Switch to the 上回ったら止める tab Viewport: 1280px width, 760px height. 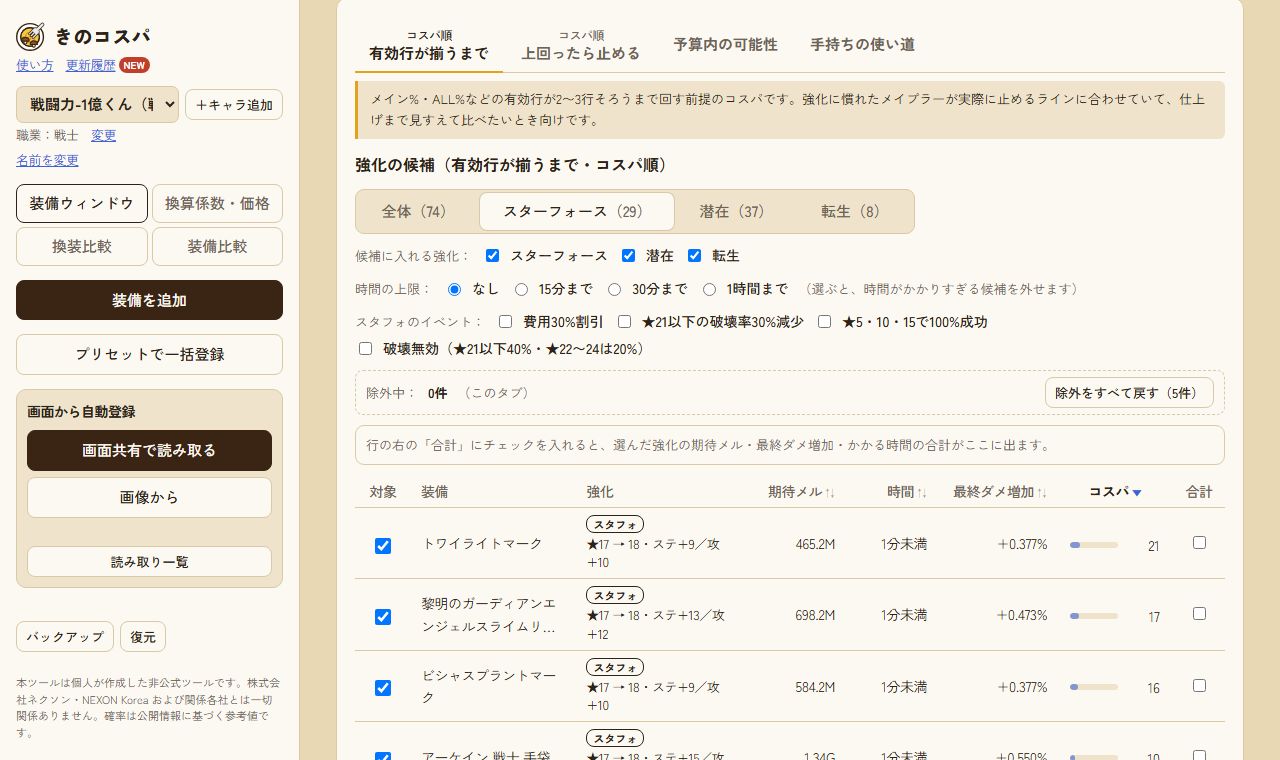point(580,45)
